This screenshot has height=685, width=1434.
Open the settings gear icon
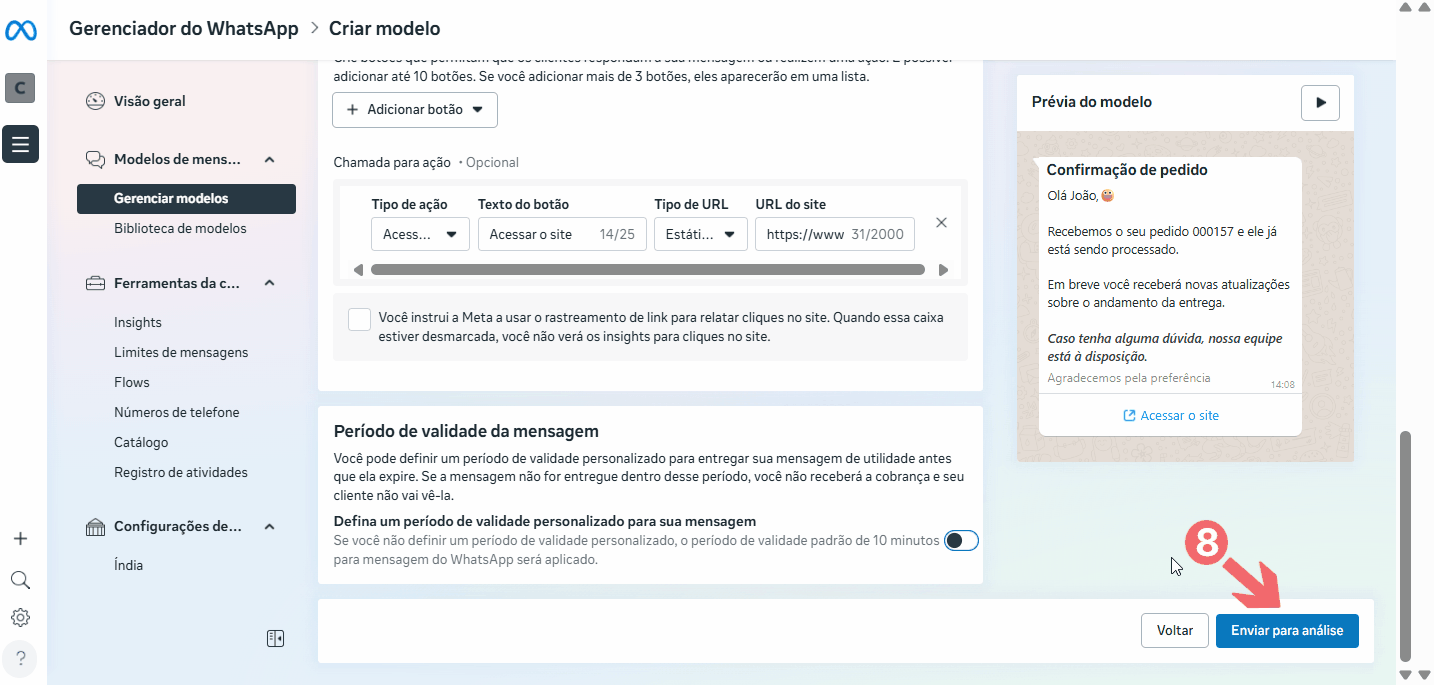pos(20,617)
